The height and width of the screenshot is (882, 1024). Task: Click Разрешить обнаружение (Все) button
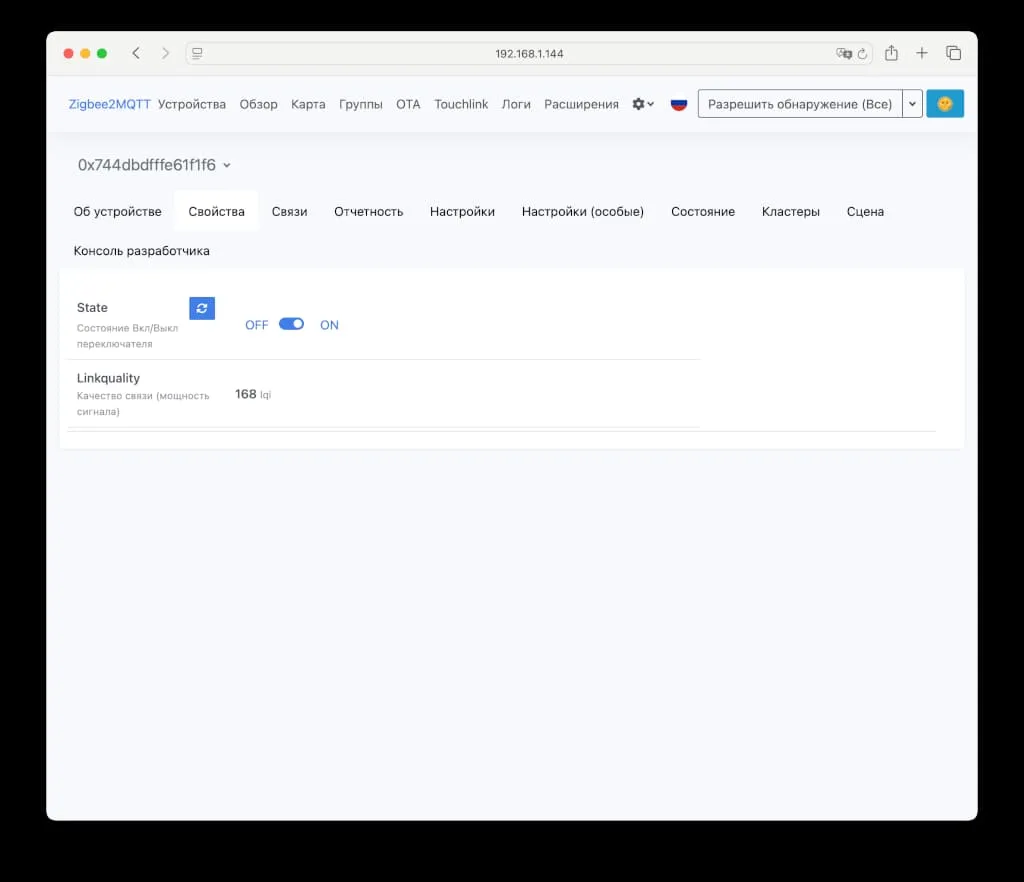pos(800,104)
